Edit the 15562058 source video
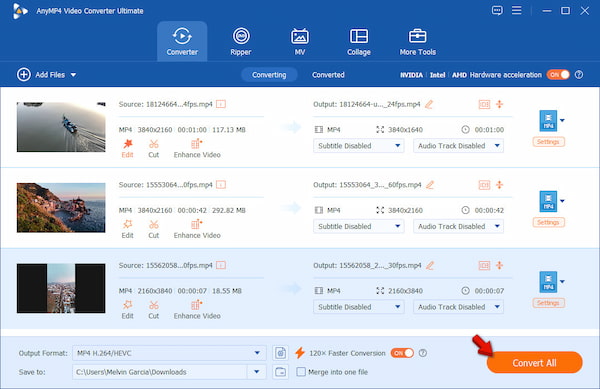The image size is (600, 389). pyautogui.click(x=127, y=310)
